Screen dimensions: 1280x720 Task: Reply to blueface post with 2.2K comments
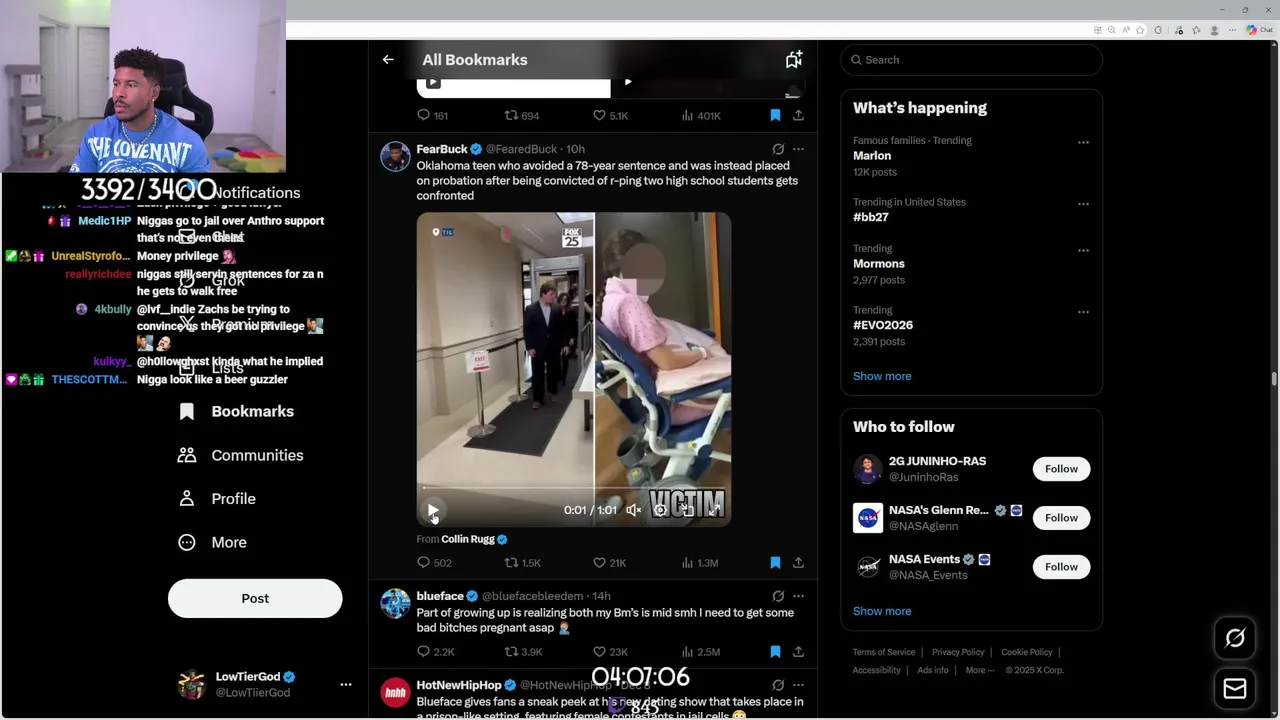coord(435,652)
